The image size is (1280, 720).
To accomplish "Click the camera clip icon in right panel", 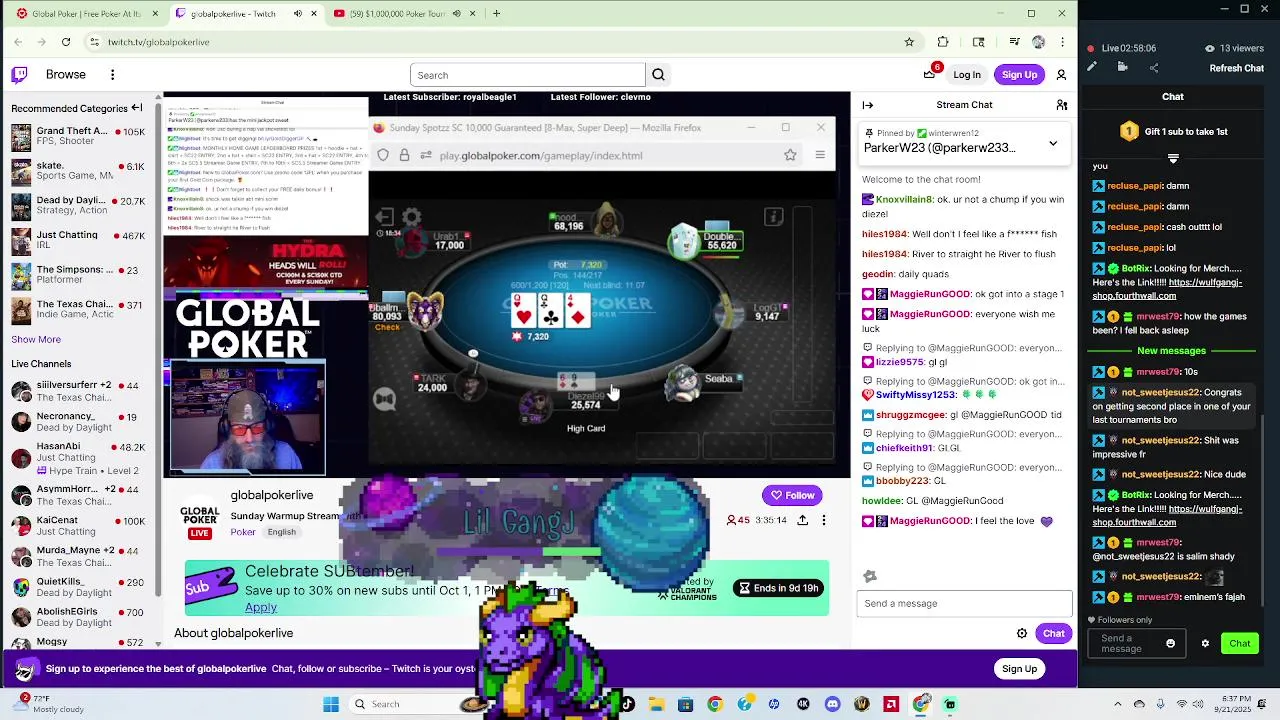I will click(x=1123, y=68).
